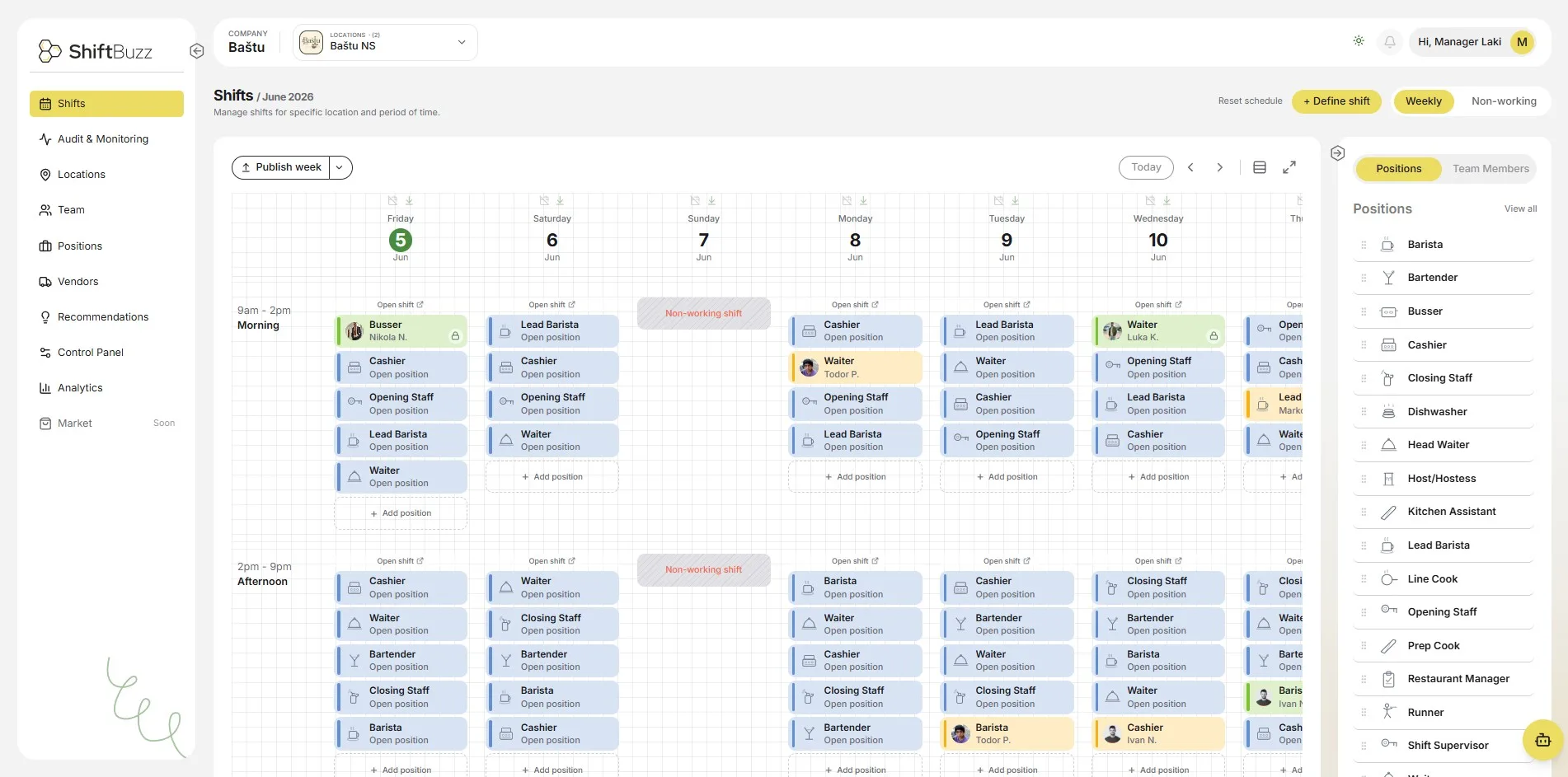The height and width of the screenshot is (777, 1568).
Task: Select the Weekly view toggle
Action: (1424, 101)
